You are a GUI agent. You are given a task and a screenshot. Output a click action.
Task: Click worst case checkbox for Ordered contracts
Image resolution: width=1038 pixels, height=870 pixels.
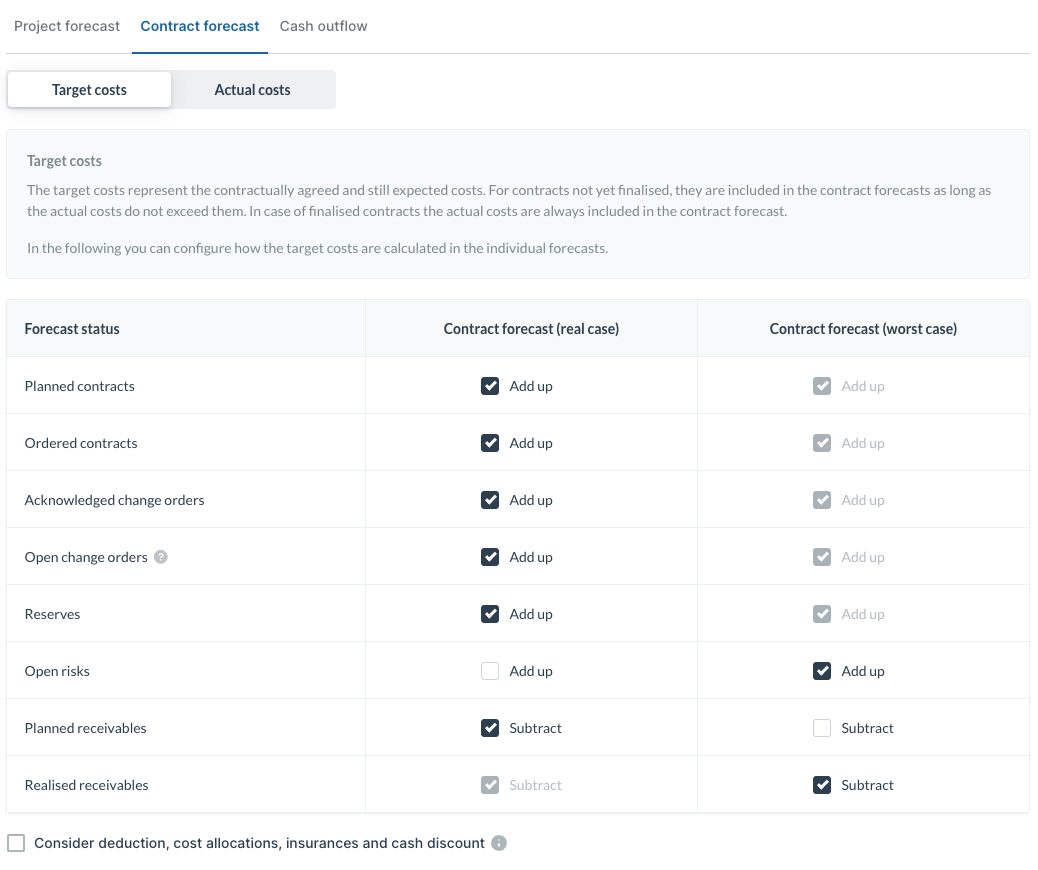pyautogui.click(x=822, y=444)
